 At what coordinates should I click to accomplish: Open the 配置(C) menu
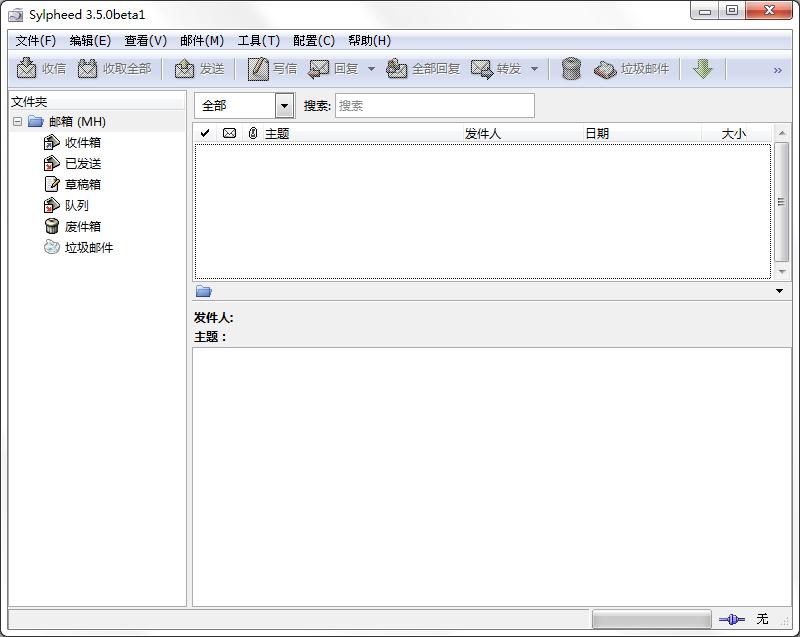314,41
